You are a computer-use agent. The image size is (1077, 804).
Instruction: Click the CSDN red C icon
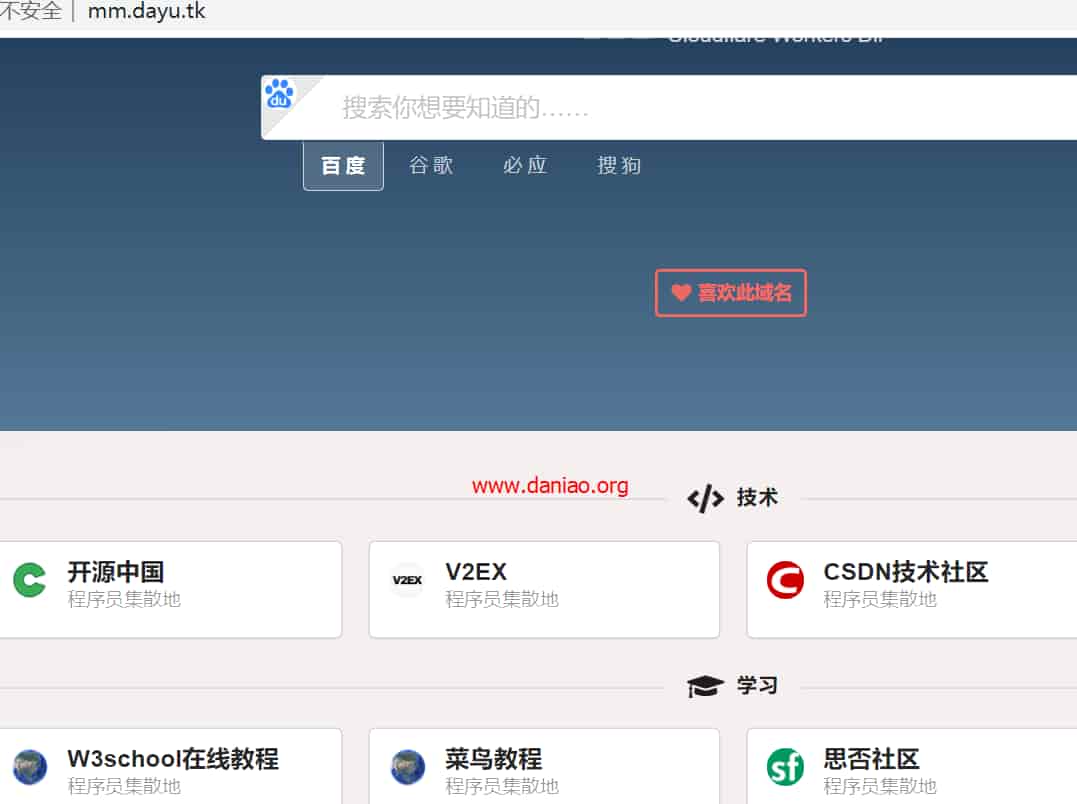tap(785, 580)
